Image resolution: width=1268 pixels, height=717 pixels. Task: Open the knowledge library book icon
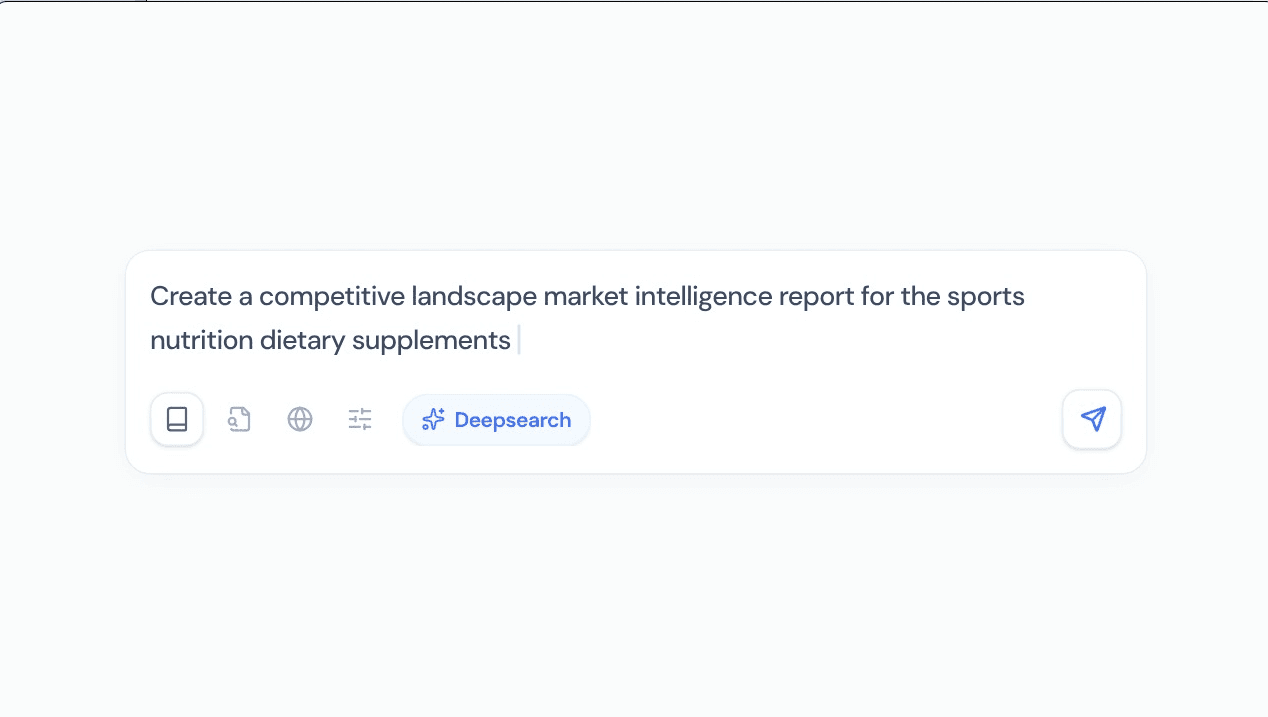coord(177,419)
